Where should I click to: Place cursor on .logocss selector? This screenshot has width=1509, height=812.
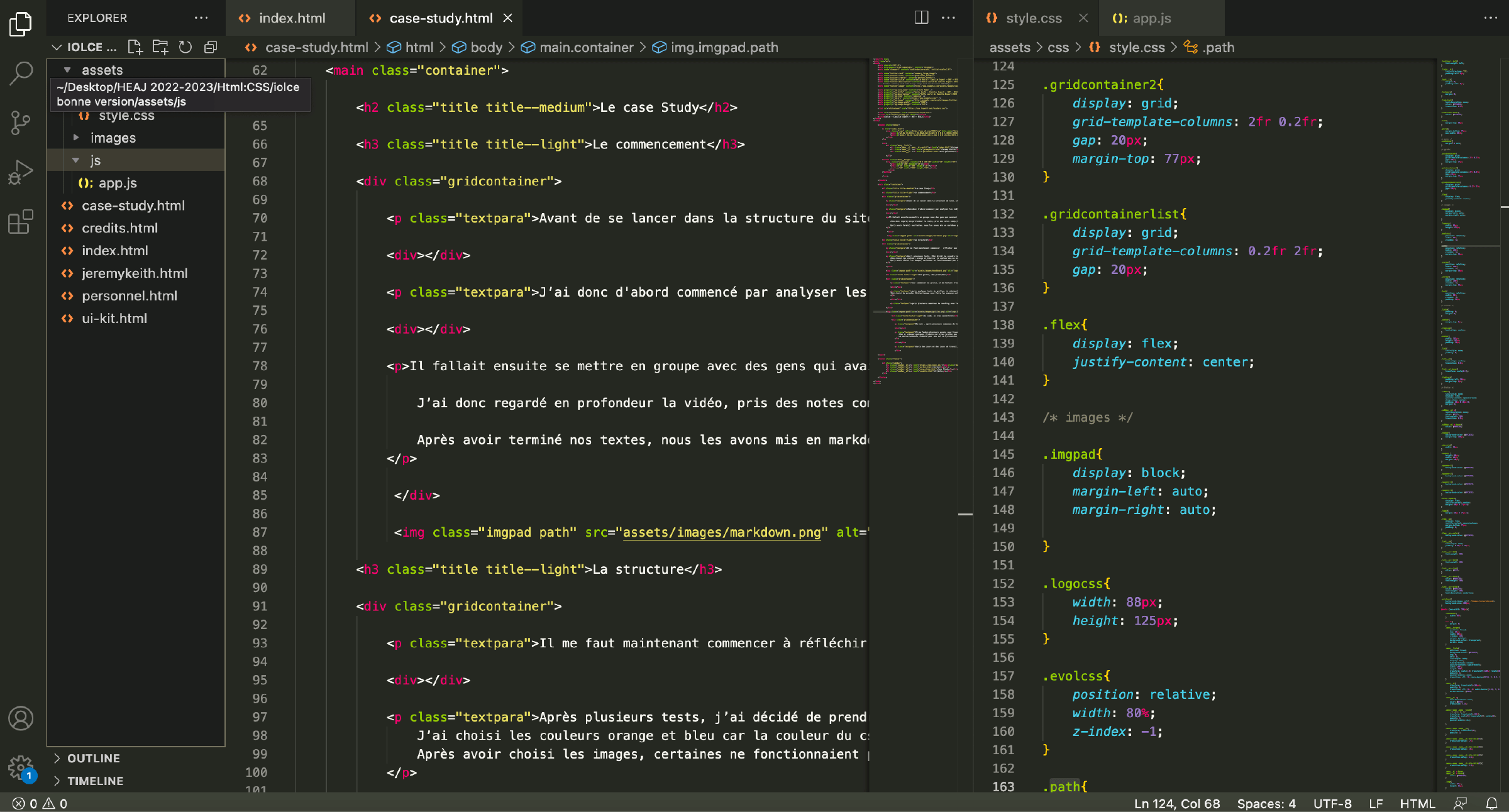(1077, 583)
